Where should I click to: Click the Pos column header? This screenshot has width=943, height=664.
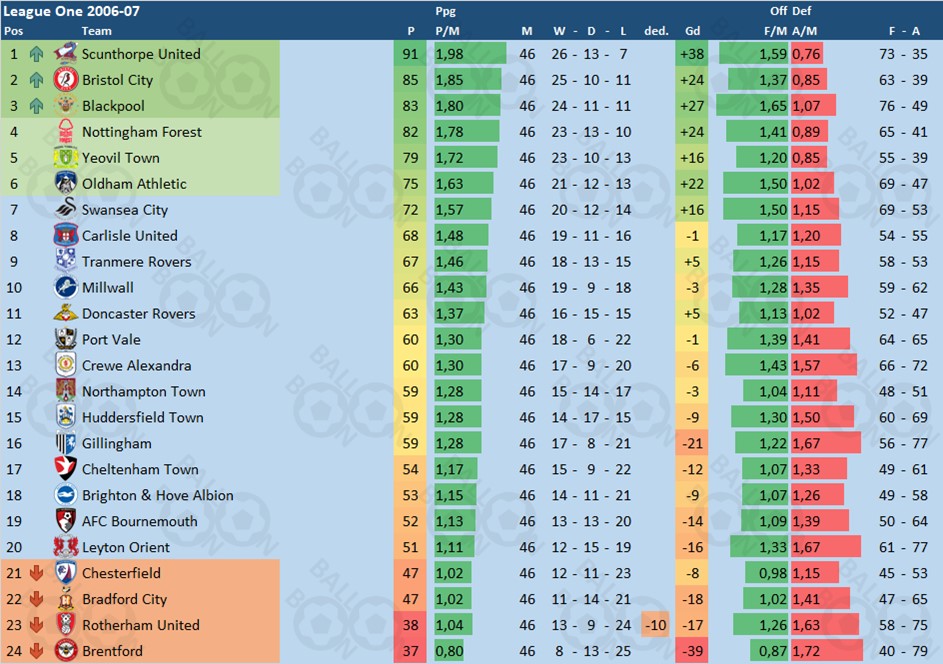(x=13, y=31)
